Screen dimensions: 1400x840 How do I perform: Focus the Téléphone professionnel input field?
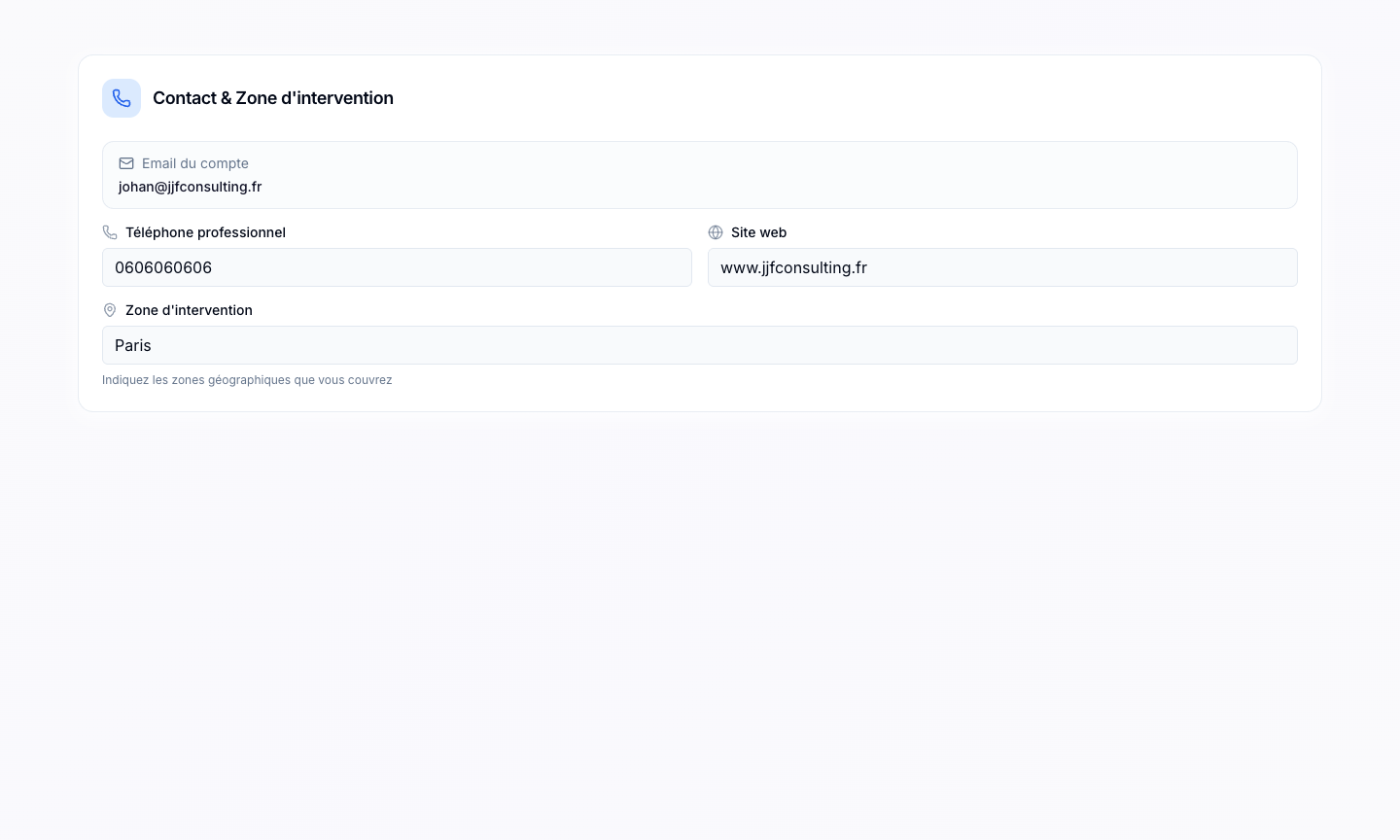point(397,267)
